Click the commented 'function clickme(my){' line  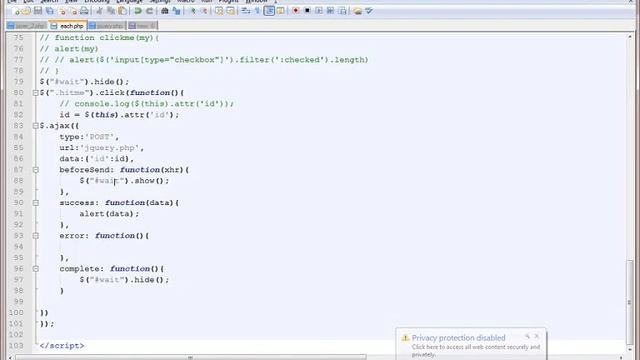(x=99, y=38)
